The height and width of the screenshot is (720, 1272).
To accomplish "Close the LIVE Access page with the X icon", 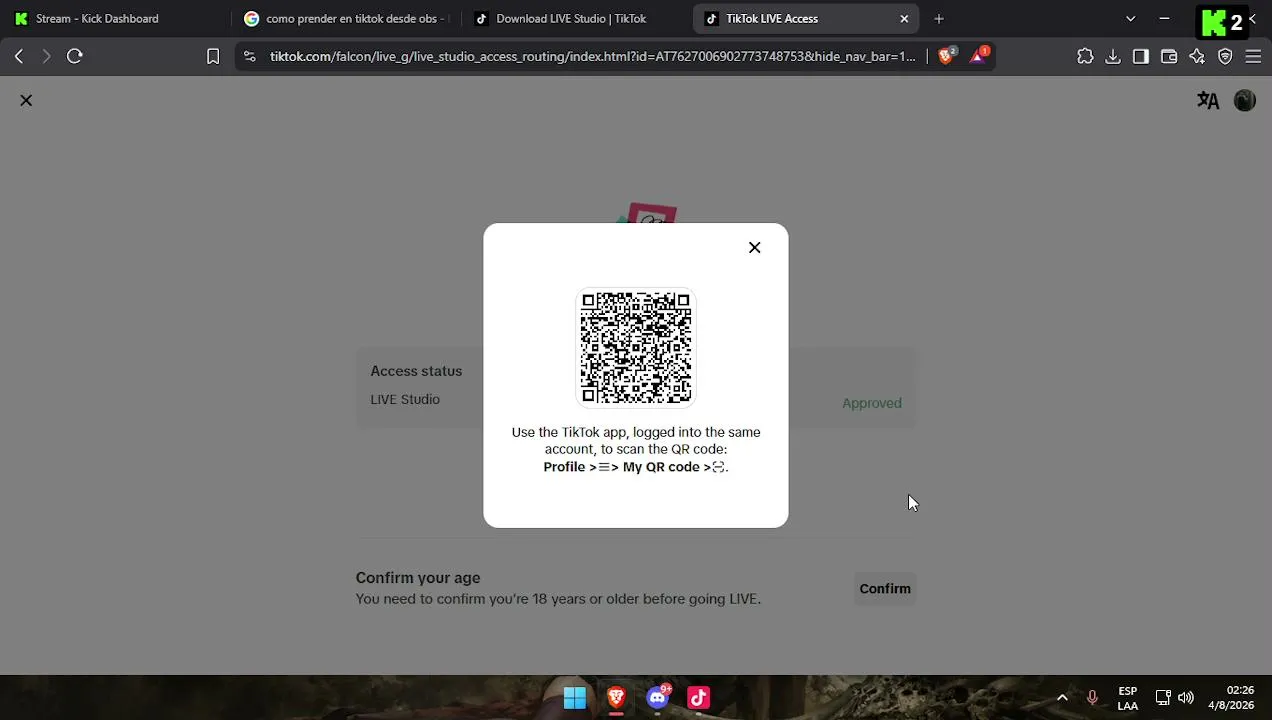I will click(26, 100).
